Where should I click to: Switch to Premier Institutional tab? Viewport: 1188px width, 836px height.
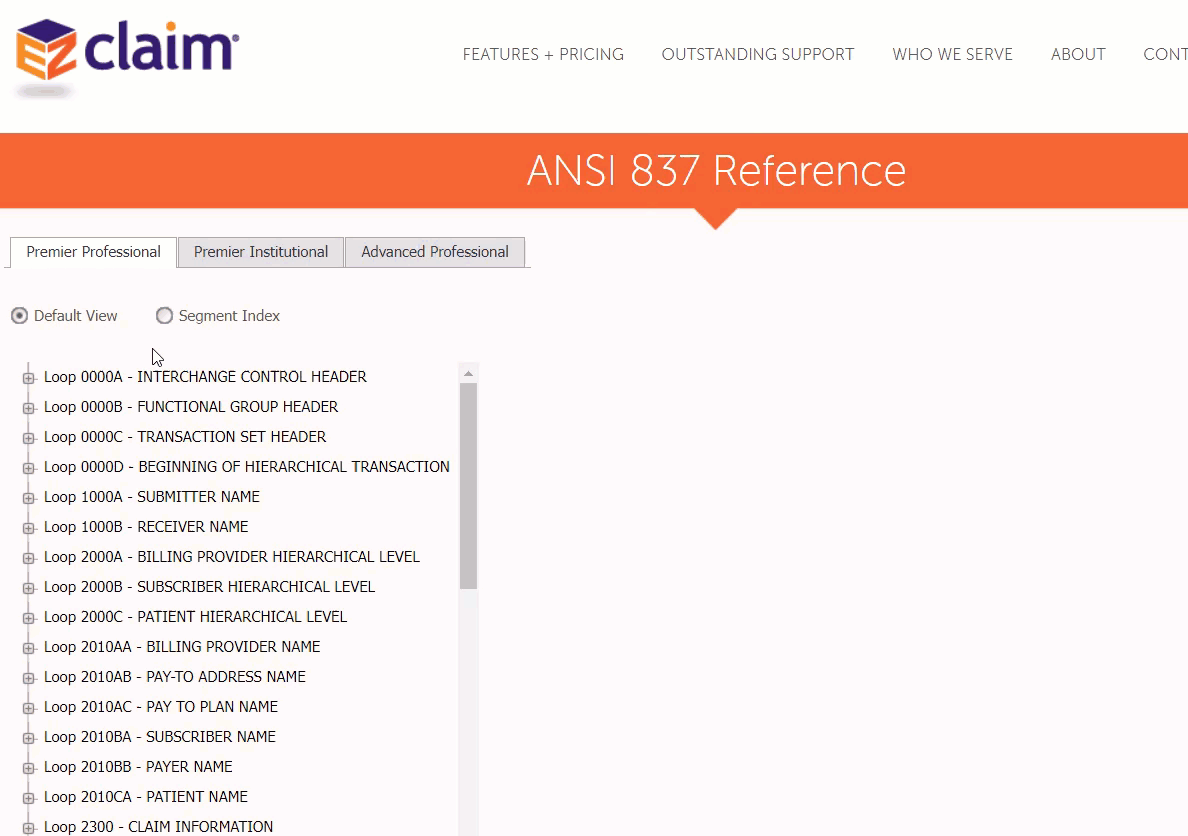(261, 252)
